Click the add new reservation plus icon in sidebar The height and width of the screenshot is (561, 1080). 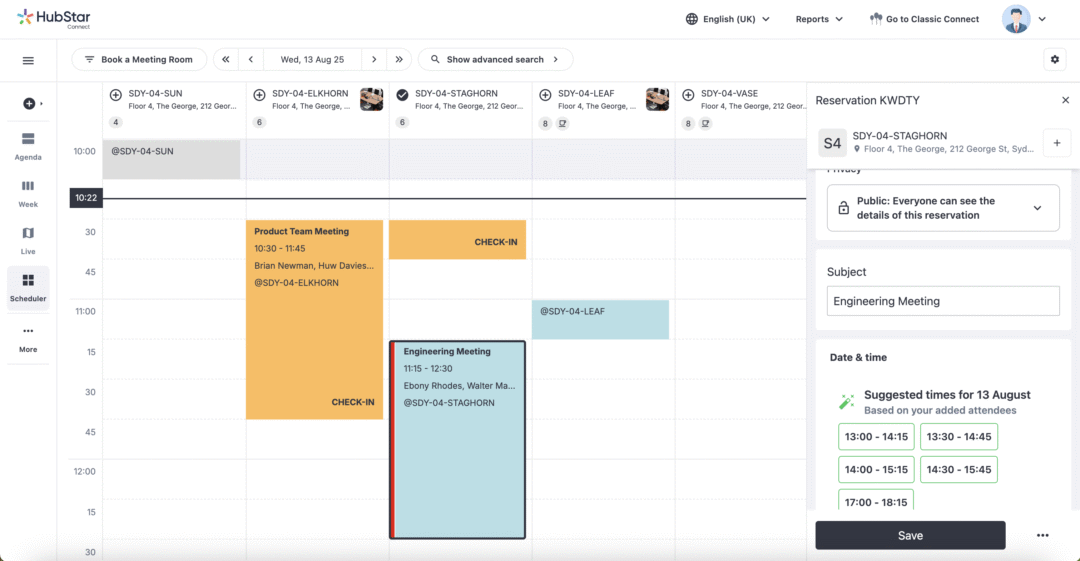tap(29, 103)
